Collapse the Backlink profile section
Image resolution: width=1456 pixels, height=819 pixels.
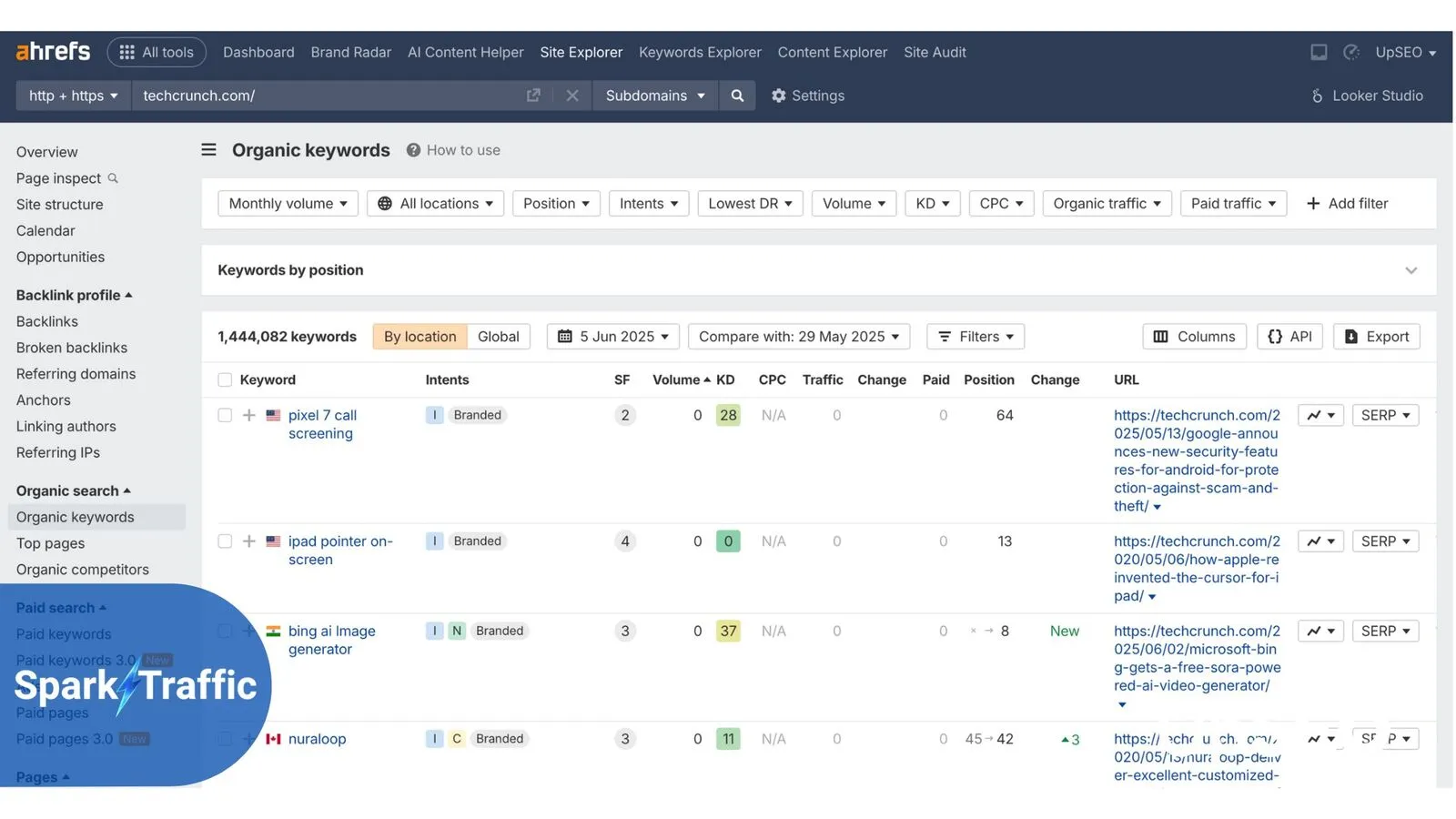(x=74, y=295)
